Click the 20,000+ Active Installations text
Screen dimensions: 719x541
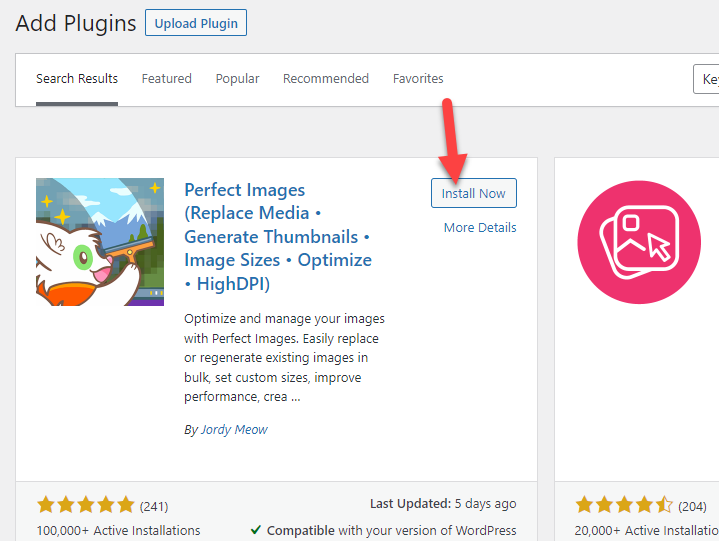click(647, 530)
